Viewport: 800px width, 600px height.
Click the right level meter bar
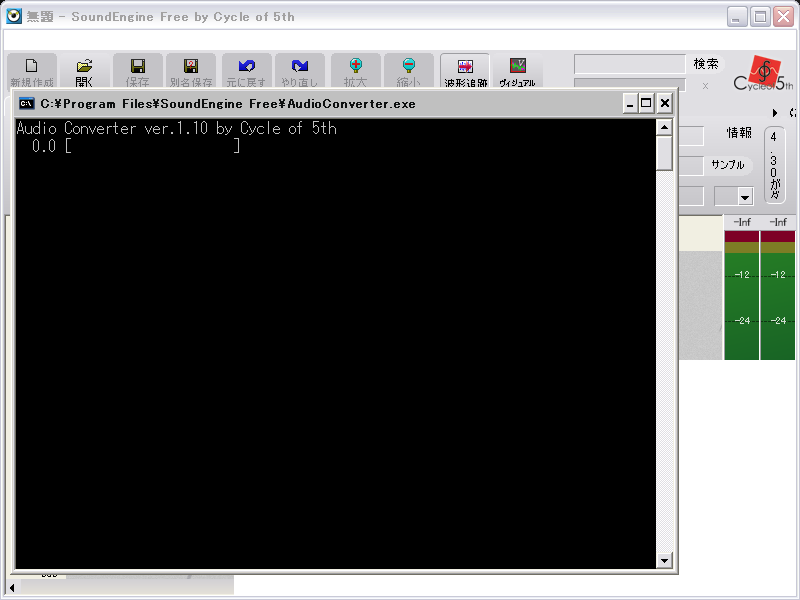click(x=778, y=295)
